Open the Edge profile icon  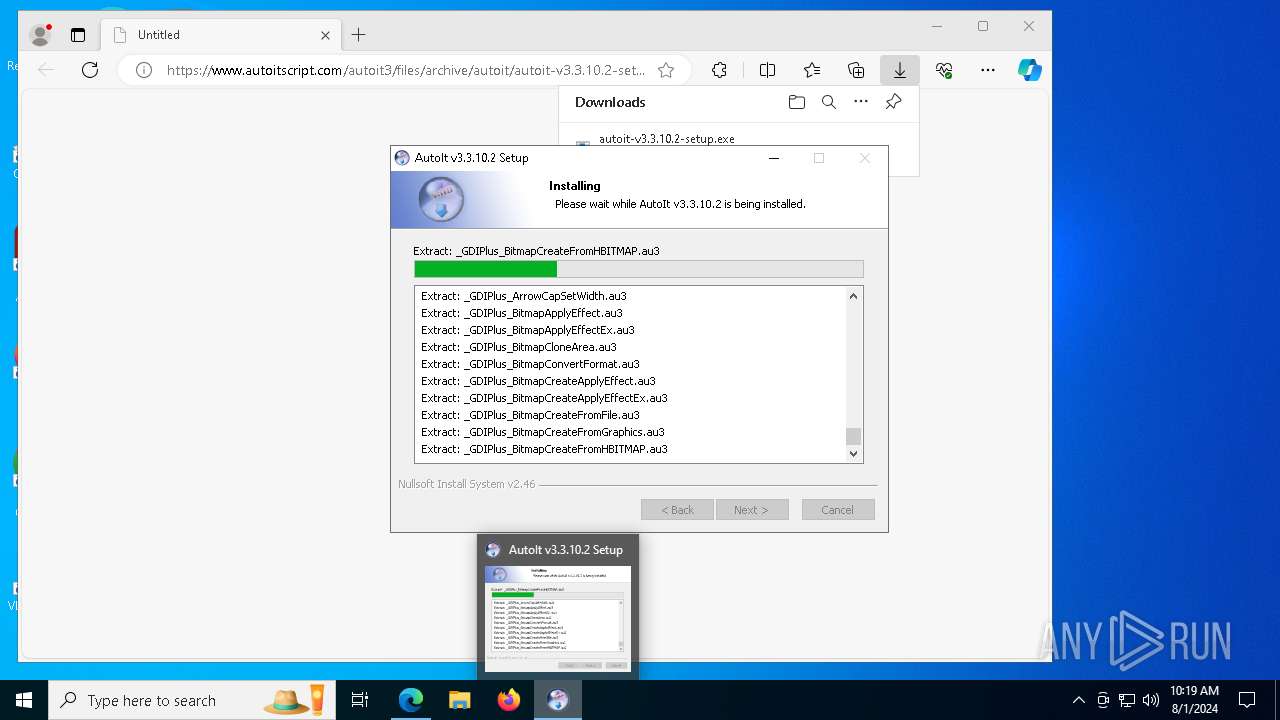pyautogui.click(x=40, y=35)
